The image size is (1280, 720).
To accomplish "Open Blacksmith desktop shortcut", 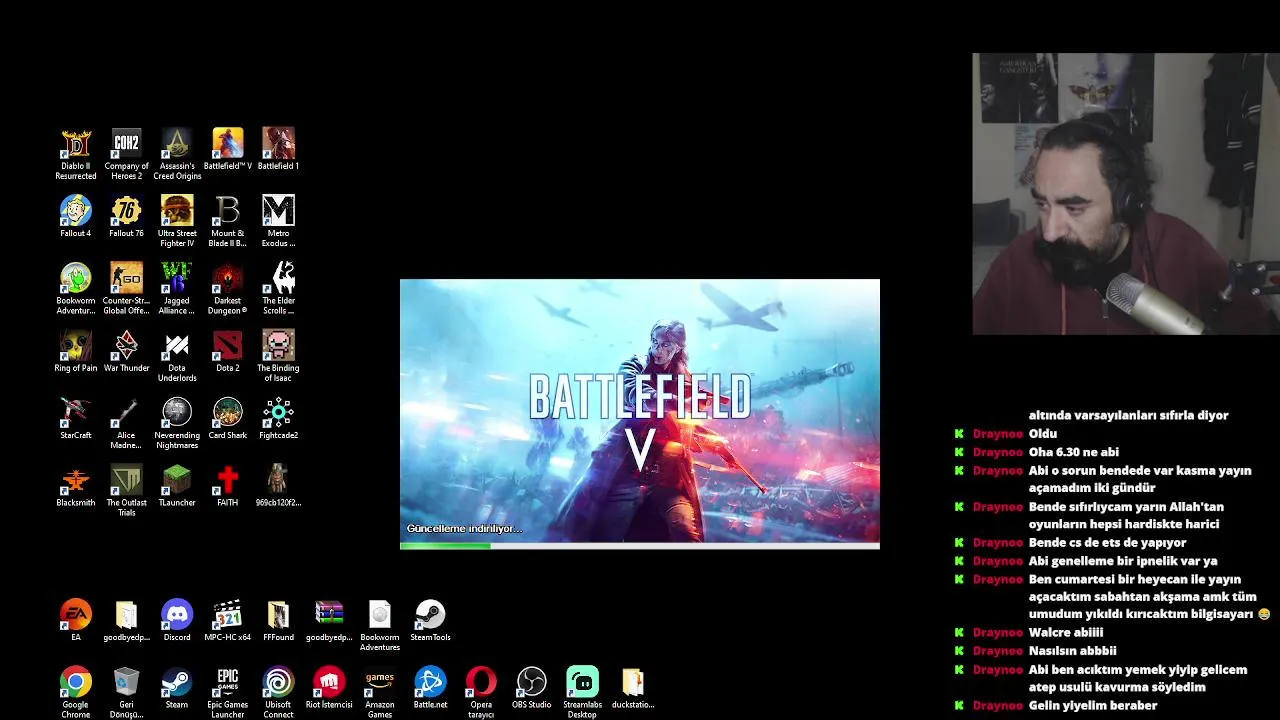I will tap(76, 485).
